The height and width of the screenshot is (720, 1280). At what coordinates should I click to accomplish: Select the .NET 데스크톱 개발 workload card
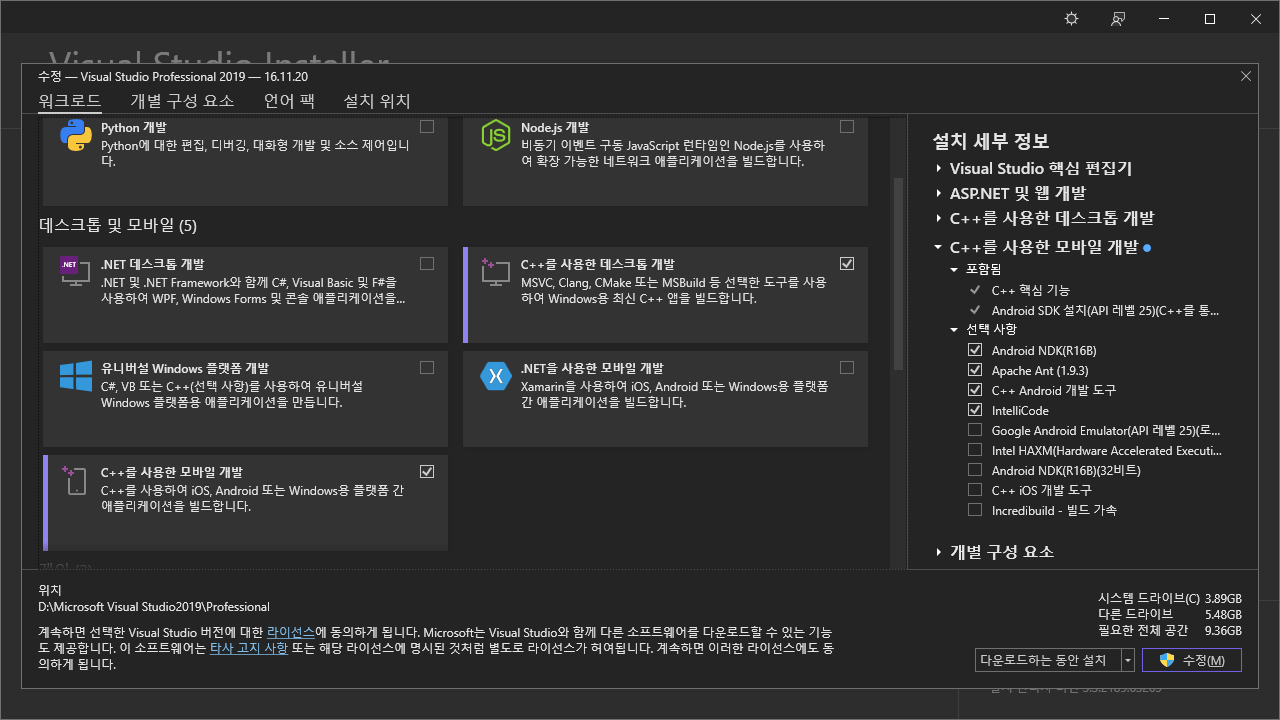(245, 295)
